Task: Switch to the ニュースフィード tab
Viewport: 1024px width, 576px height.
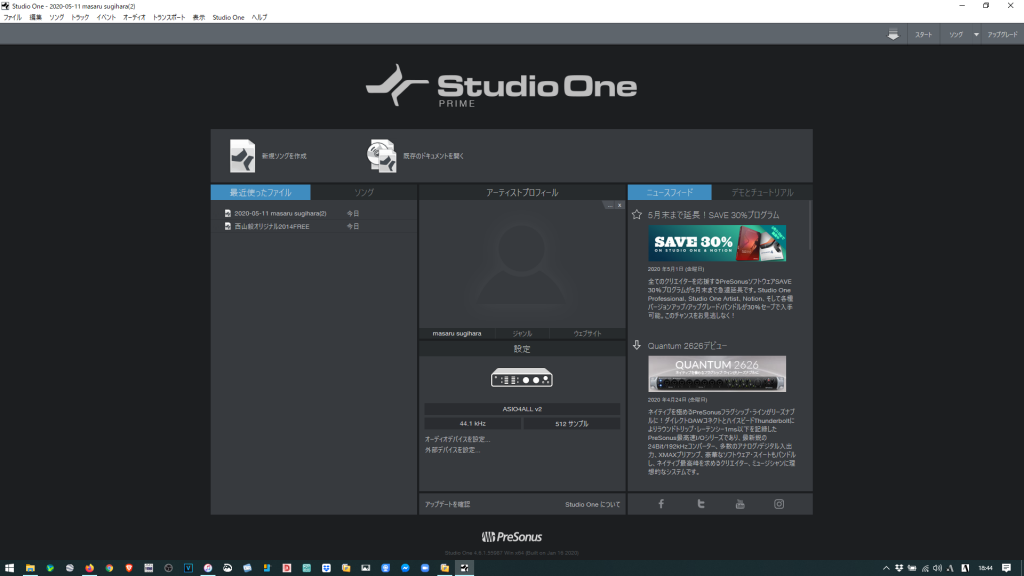Action: (x=669, y=193)
